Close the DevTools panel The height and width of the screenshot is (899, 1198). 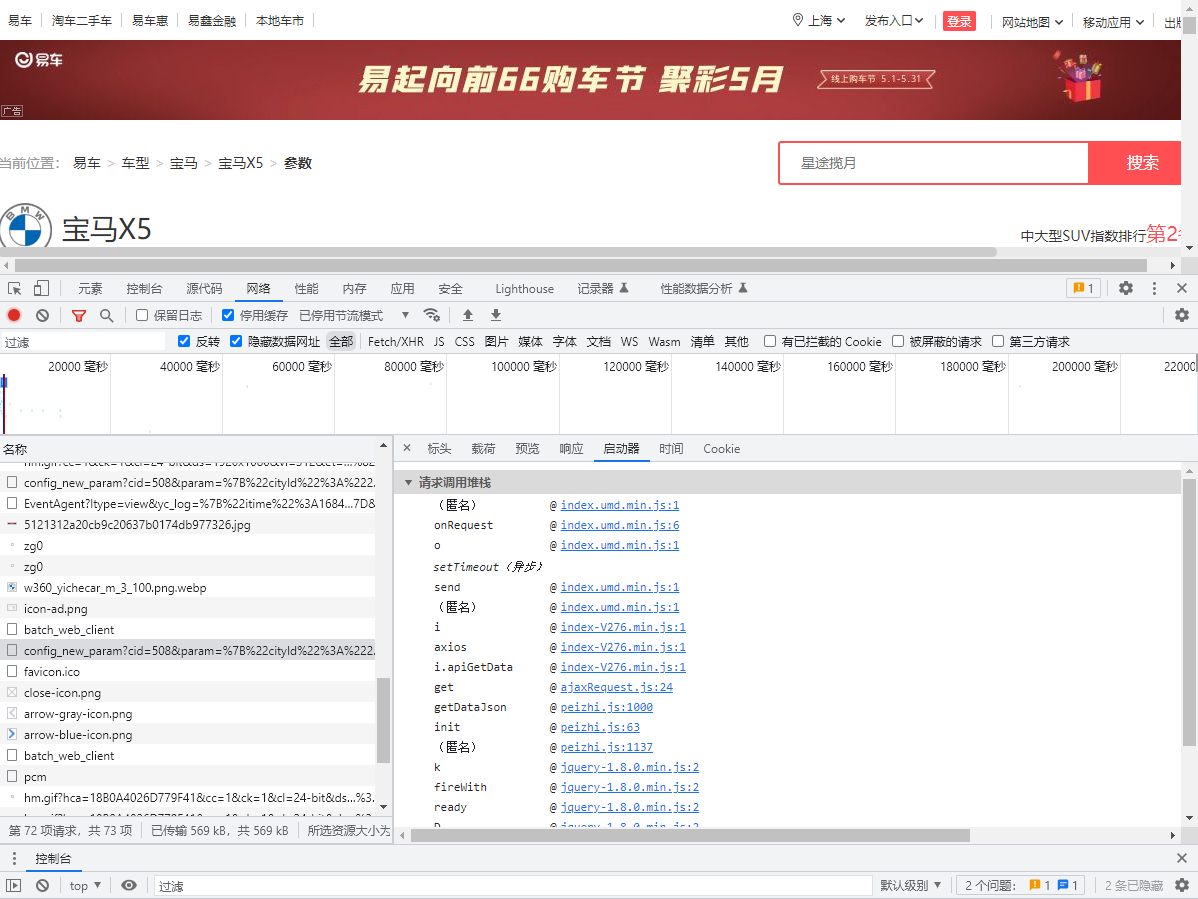coord(1182,288)
